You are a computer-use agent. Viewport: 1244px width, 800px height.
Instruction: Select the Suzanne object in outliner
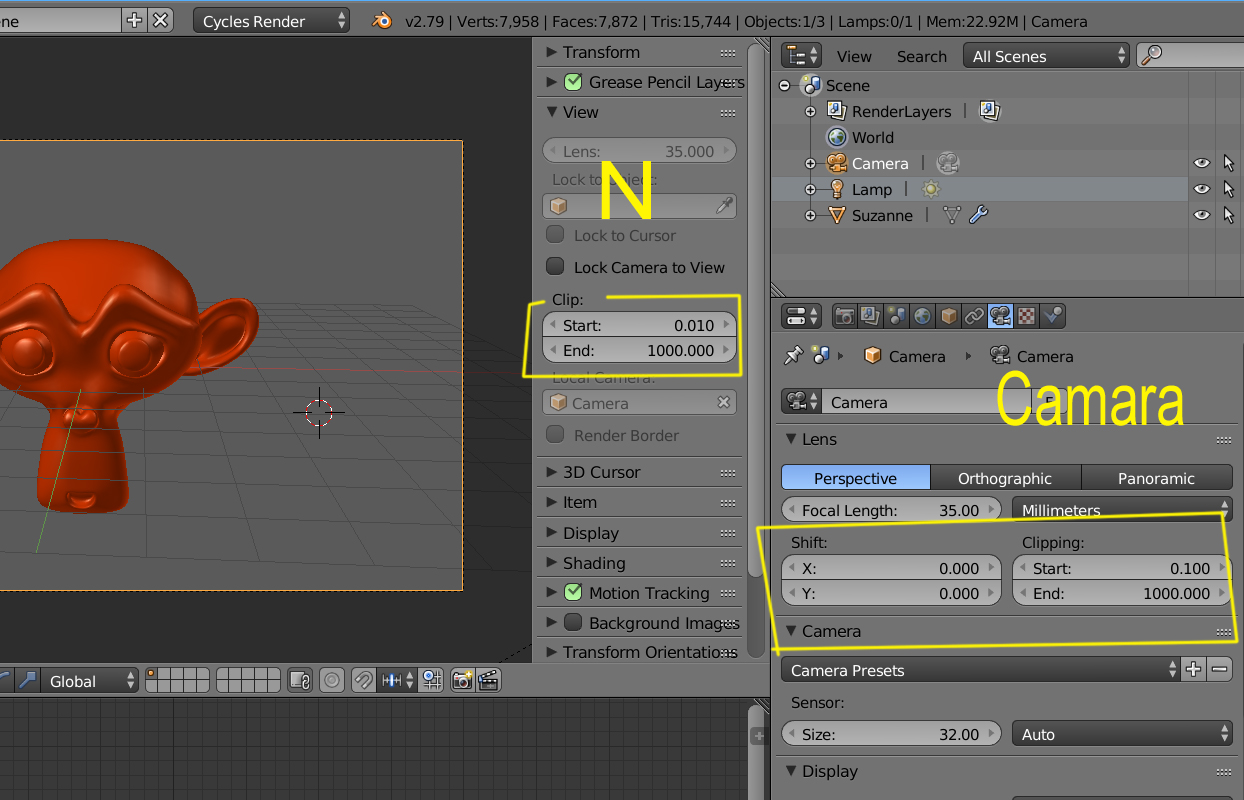click(x=882, y=215)
